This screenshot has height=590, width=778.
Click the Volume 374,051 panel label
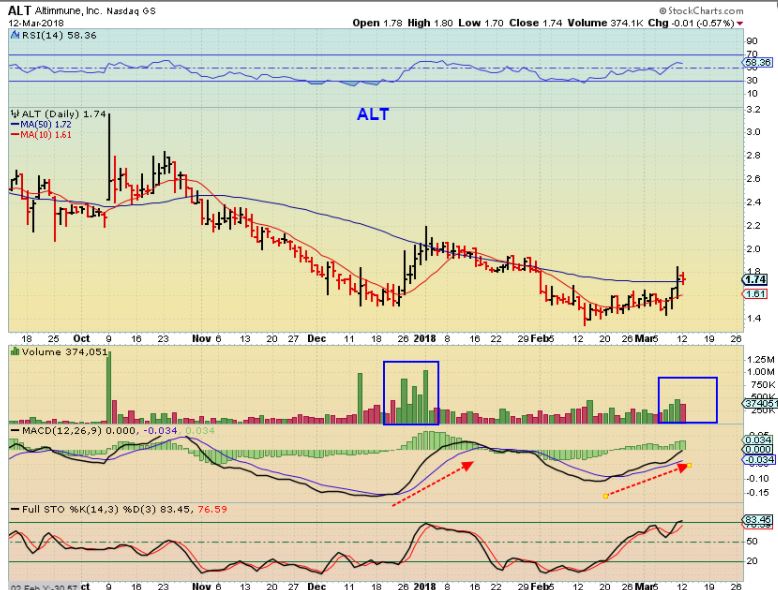pyautogui.click(x=60, y=352)
